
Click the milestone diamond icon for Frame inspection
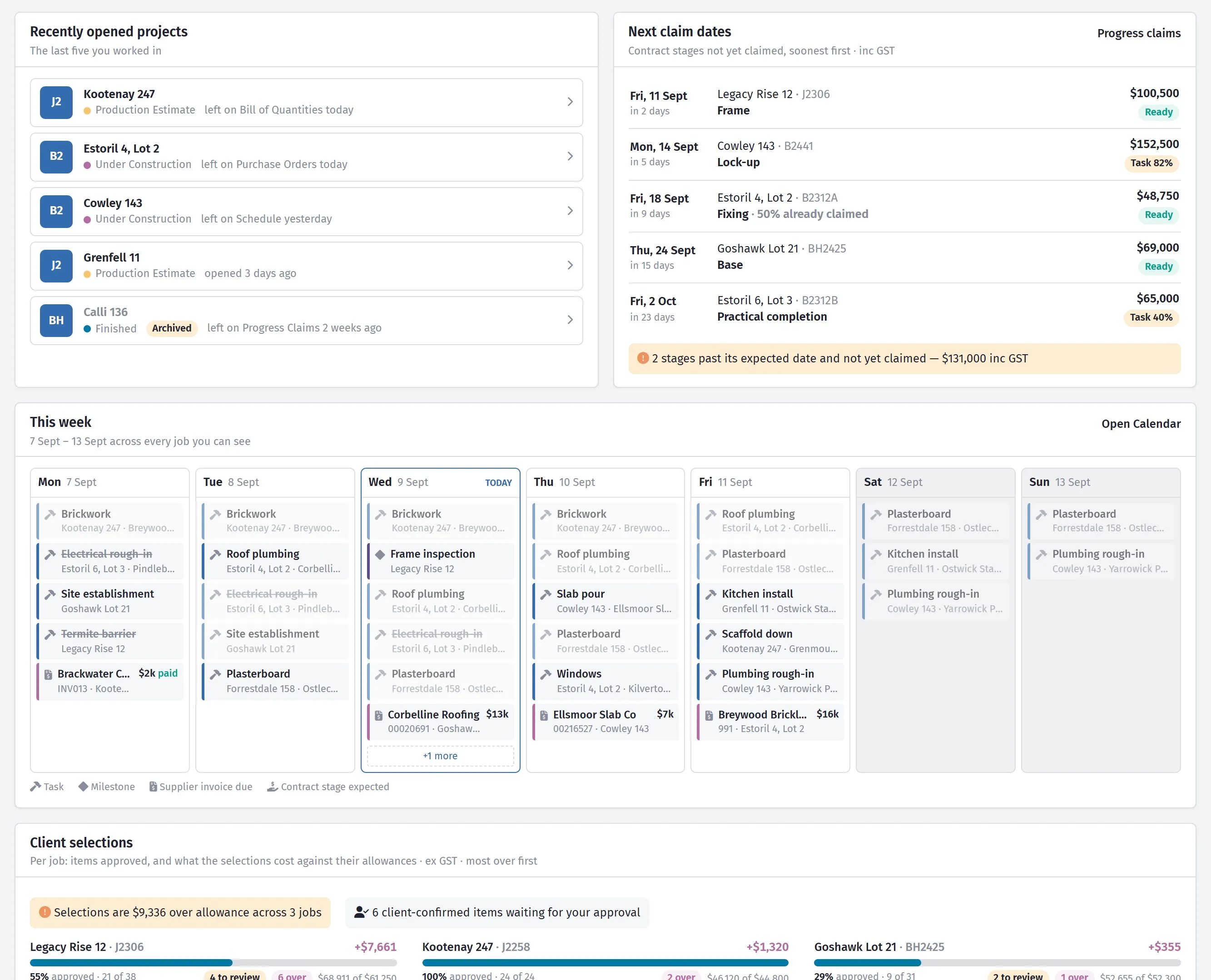380,554
